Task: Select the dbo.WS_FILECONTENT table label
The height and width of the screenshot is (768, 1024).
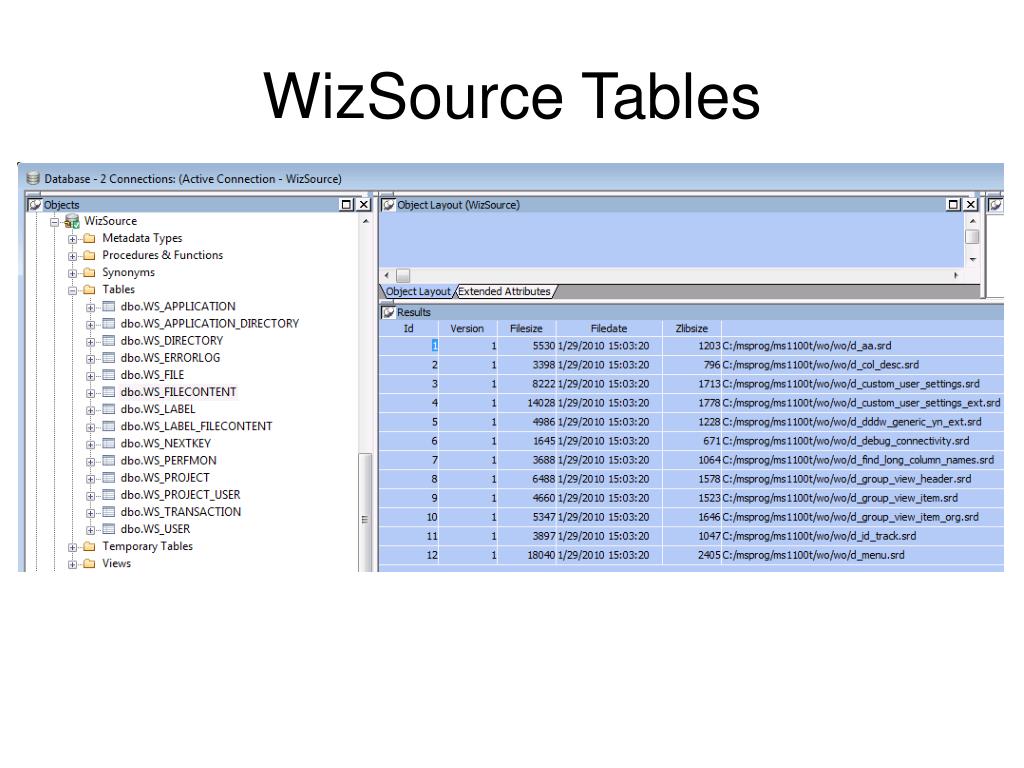Action: [x=178, y=392]
